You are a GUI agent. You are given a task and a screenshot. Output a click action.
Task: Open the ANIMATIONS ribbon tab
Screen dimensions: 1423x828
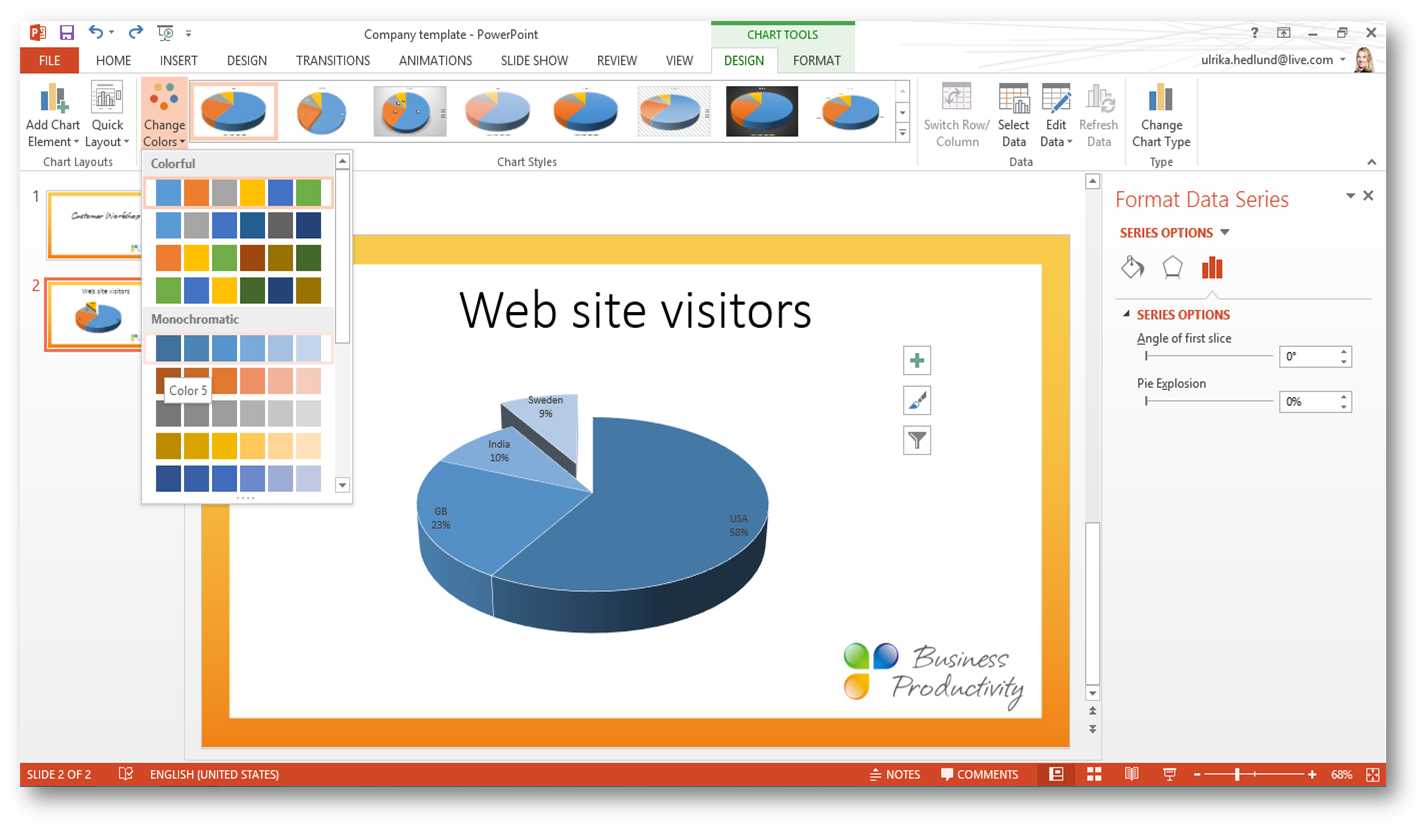(435, 60)
